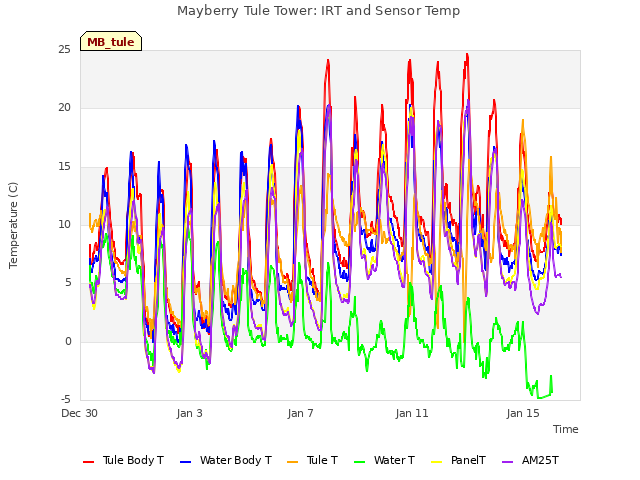
Task: Click the yellow PanelT legend swatch
Action: tap(437, 462)
